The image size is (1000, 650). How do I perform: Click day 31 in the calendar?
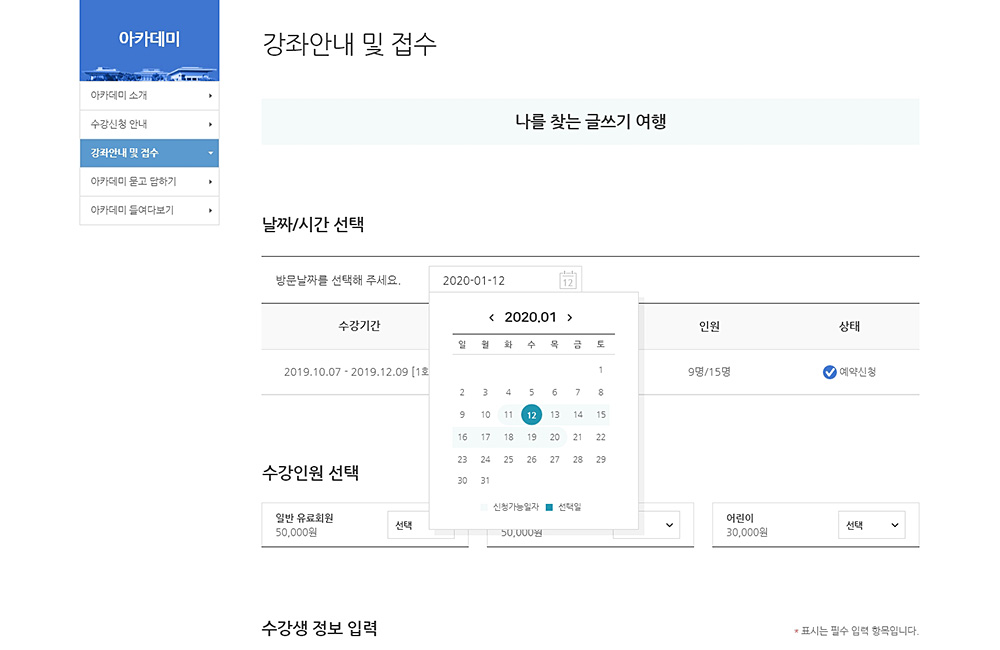pos(485,480)
